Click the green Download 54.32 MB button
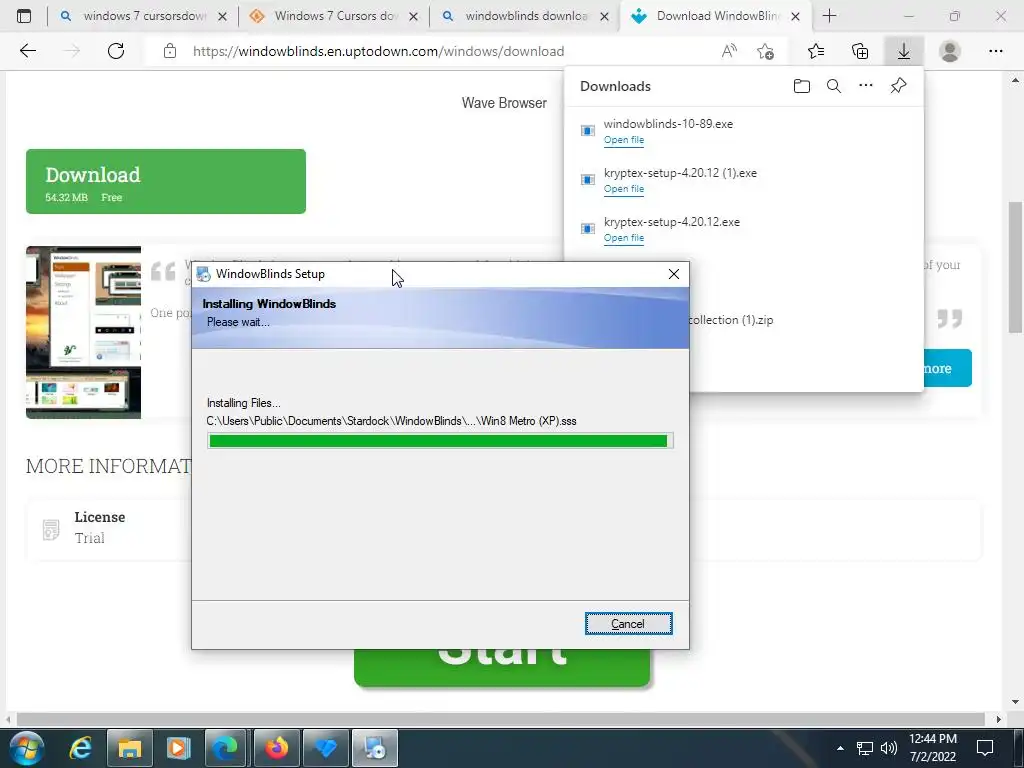The width and height of the screenshot is (1024, 768). (166, 182)
